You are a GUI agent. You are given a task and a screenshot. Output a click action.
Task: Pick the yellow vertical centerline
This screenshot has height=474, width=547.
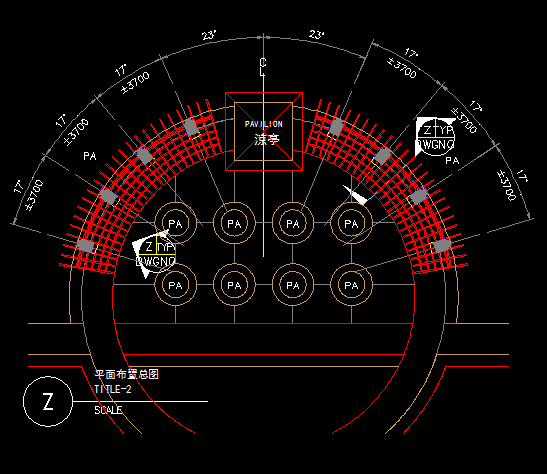click(263, 166)
